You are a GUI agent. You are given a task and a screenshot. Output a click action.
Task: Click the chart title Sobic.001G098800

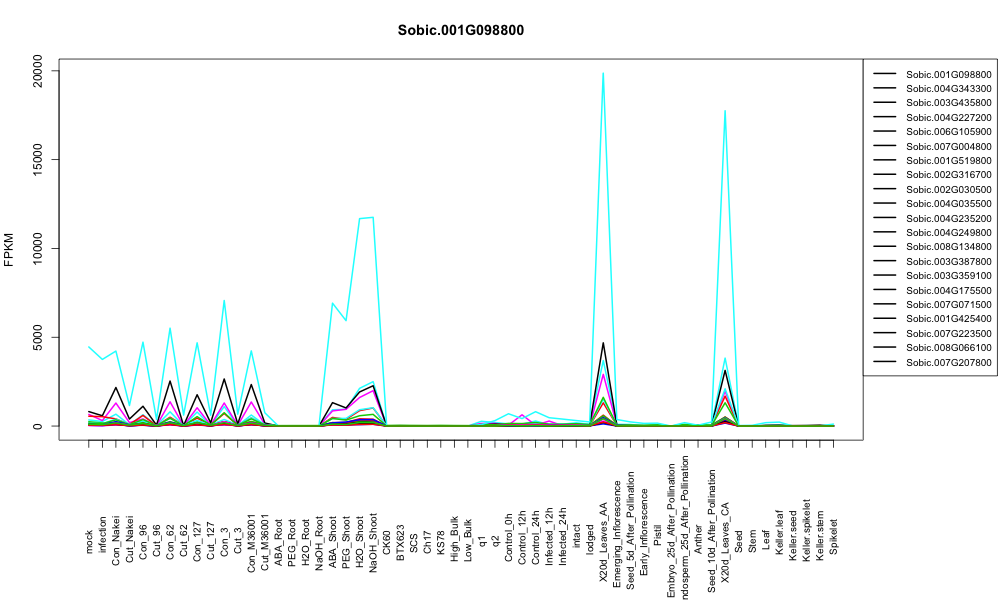460,31
